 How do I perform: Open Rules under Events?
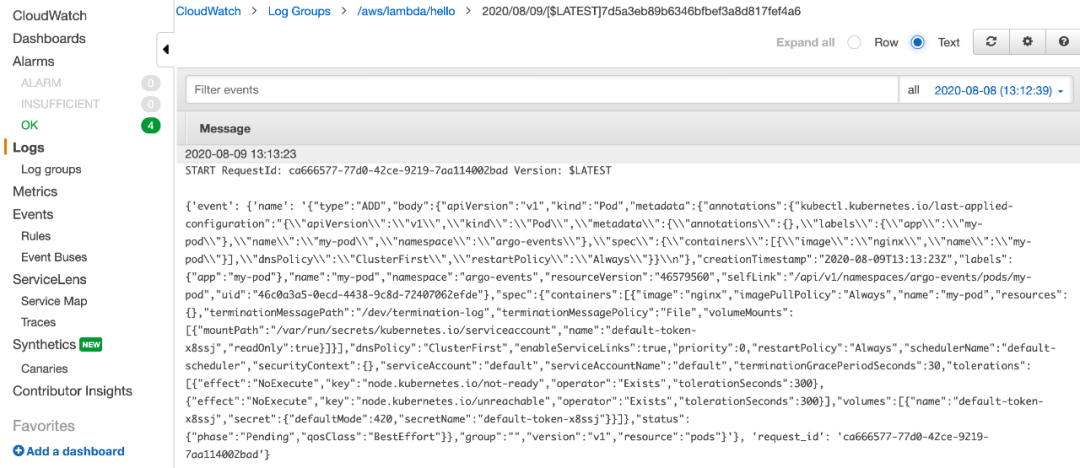pos(36,236)
